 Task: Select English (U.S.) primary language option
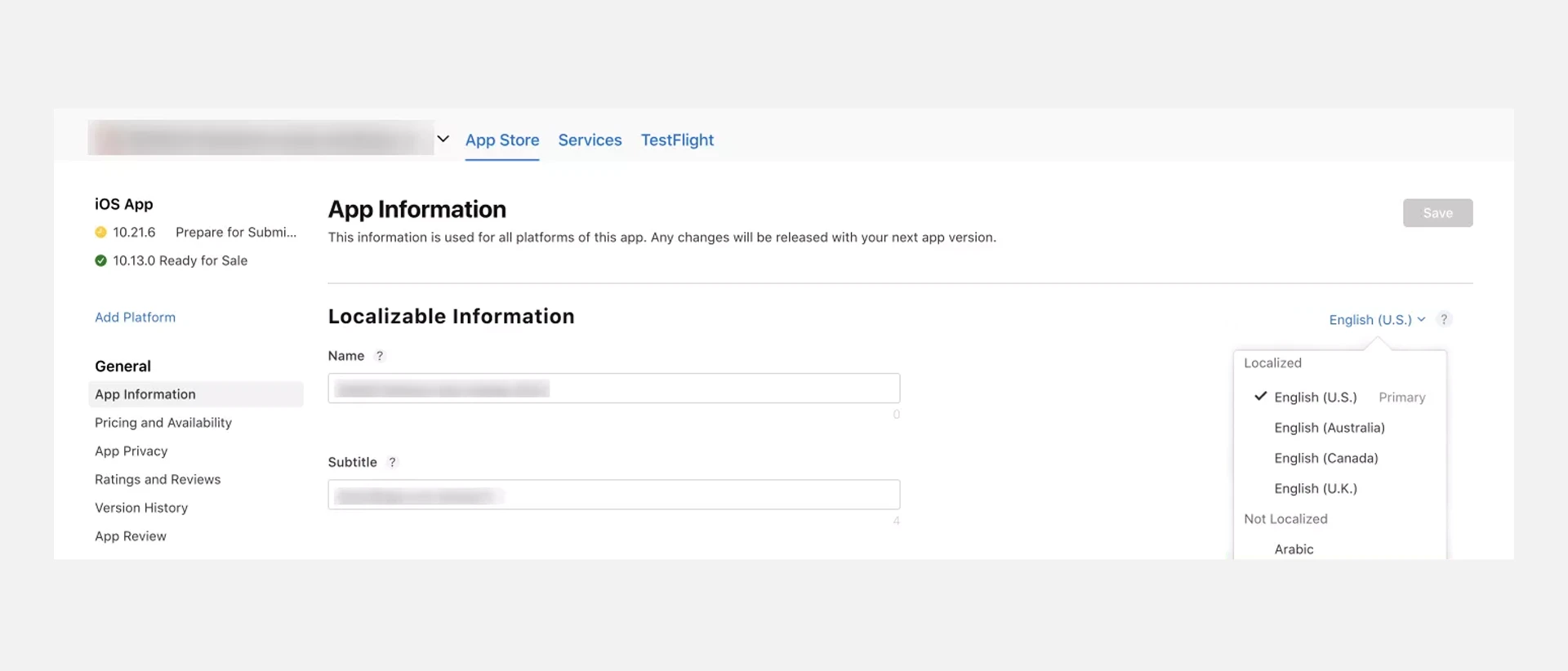coord(1315,398)
